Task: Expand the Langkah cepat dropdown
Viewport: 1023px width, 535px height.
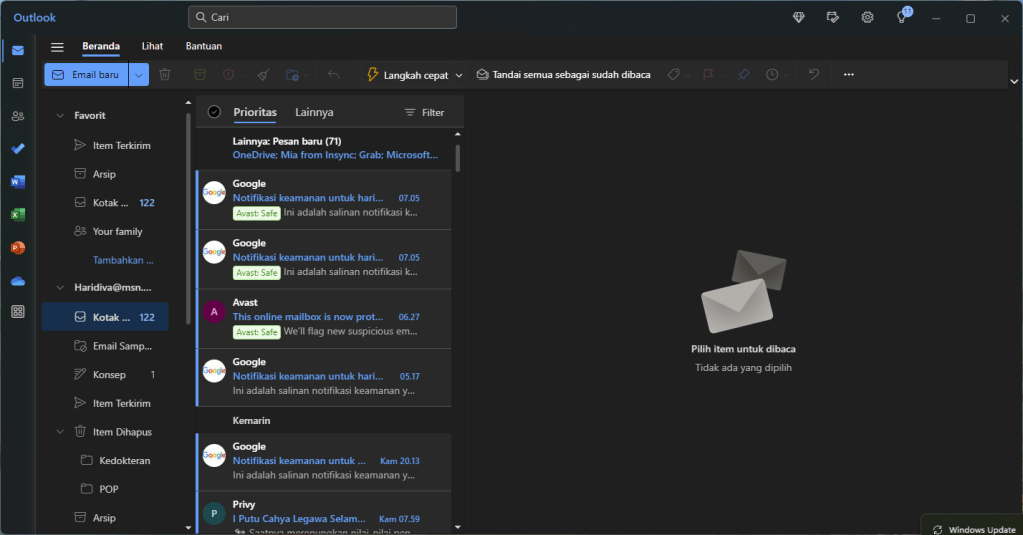Action: coord(459,75)
